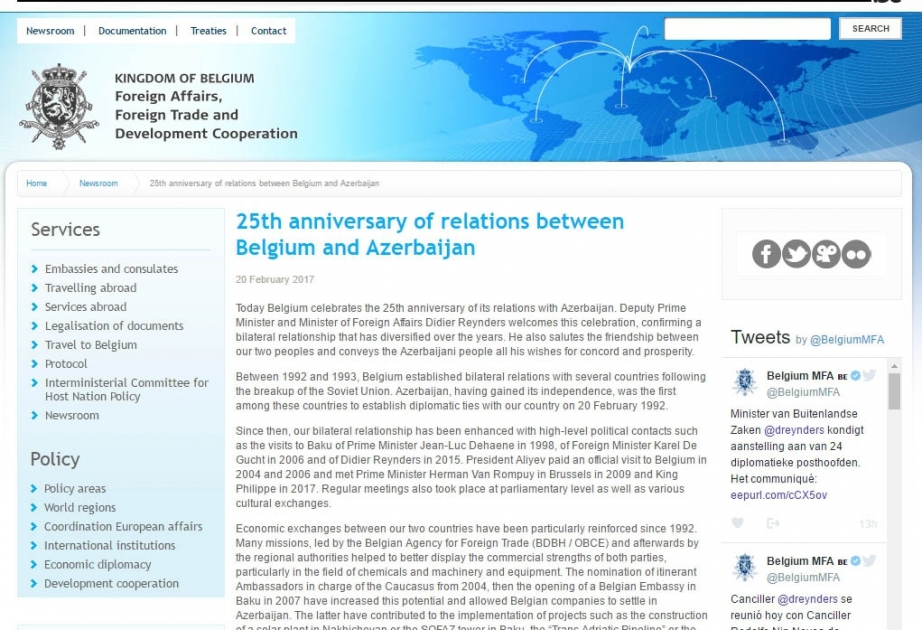Open World regions link
Viewport: 922px width, 630px height.
79,507
